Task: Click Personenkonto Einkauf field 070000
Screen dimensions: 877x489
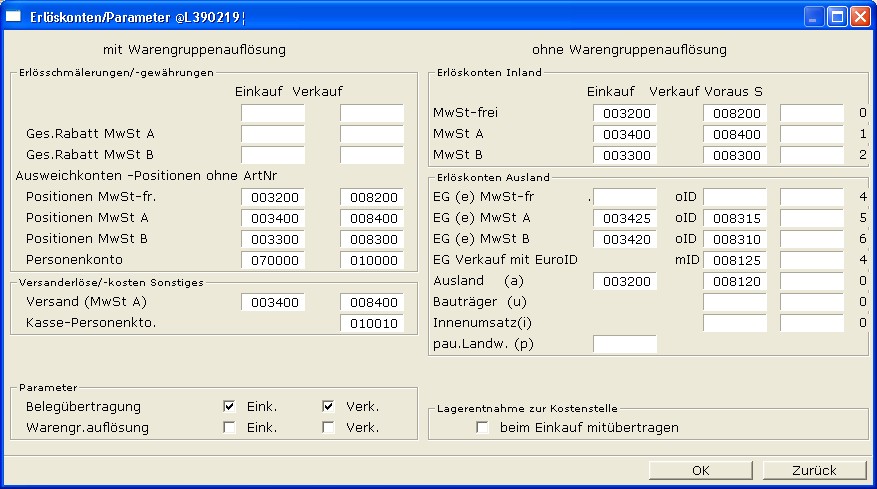Action: coord(272,259)
